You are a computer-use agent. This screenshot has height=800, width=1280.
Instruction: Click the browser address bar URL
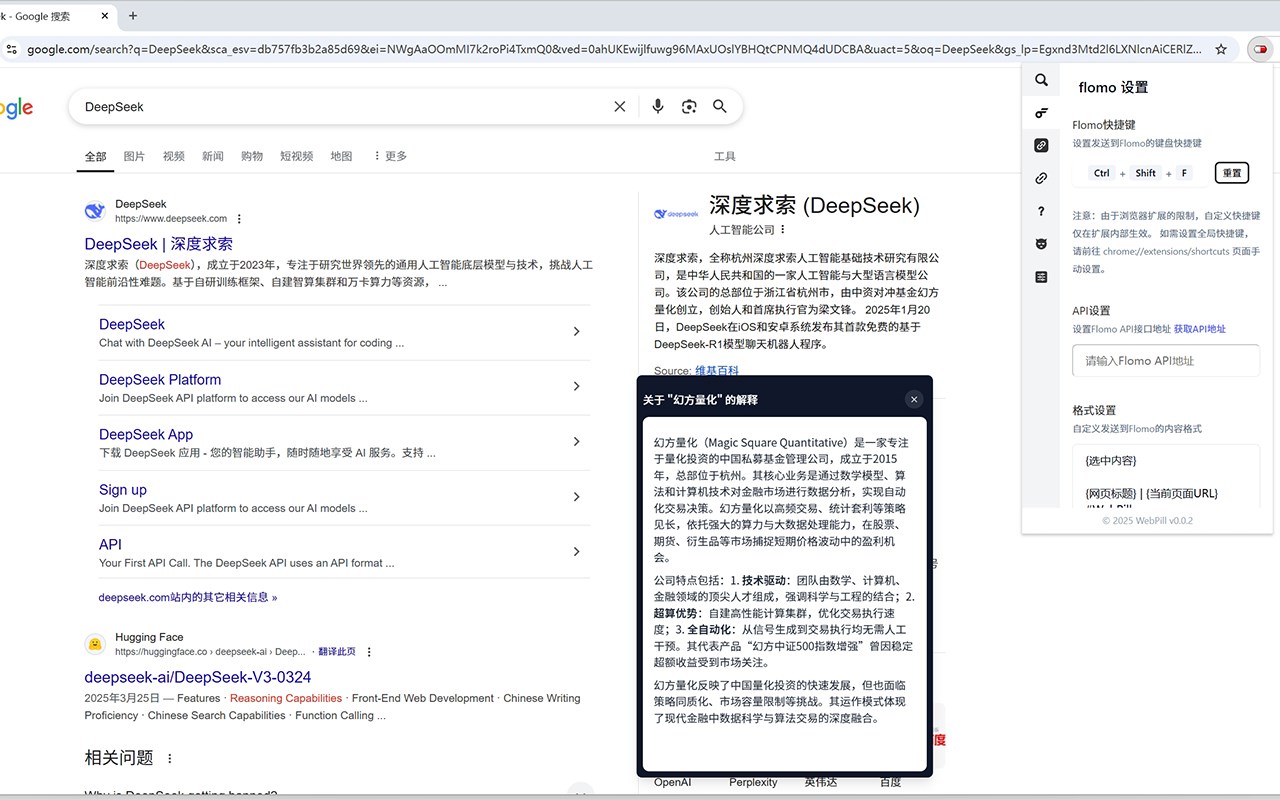pos(614,49)
